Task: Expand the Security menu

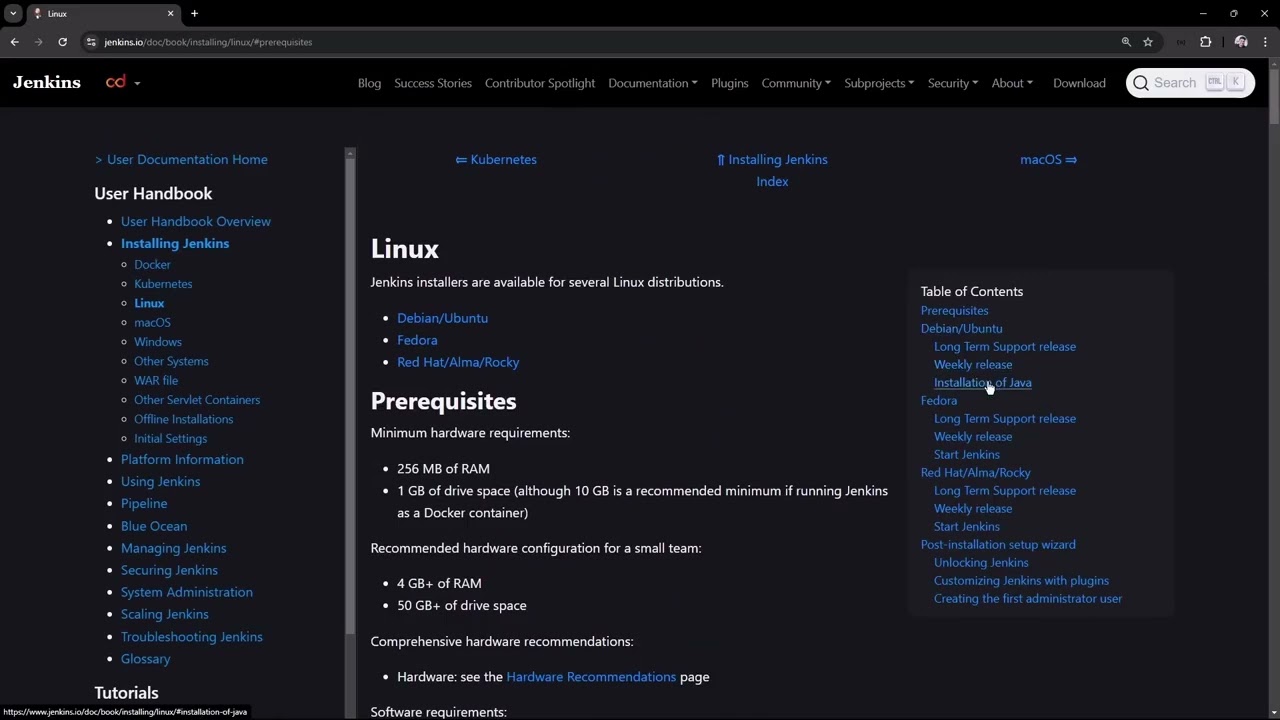Action: 953,83
